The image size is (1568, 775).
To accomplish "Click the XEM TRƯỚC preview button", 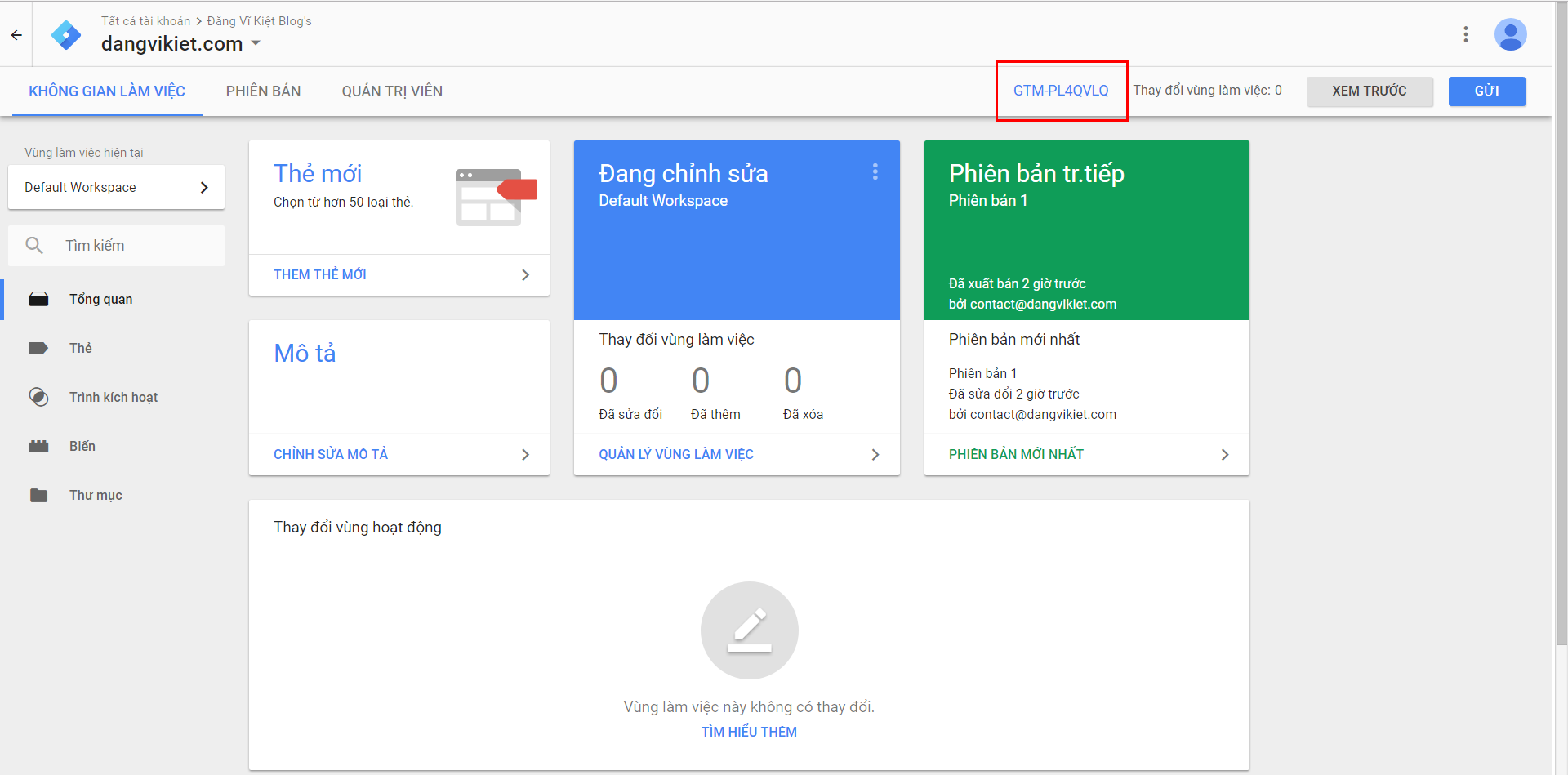I will 1370,91.
